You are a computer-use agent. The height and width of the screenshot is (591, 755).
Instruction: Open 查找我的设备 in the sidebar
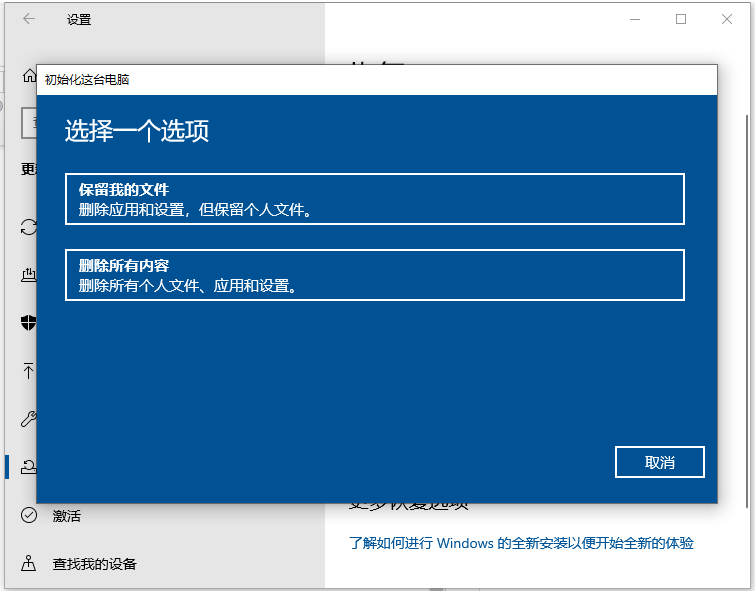tap(94, 564)
